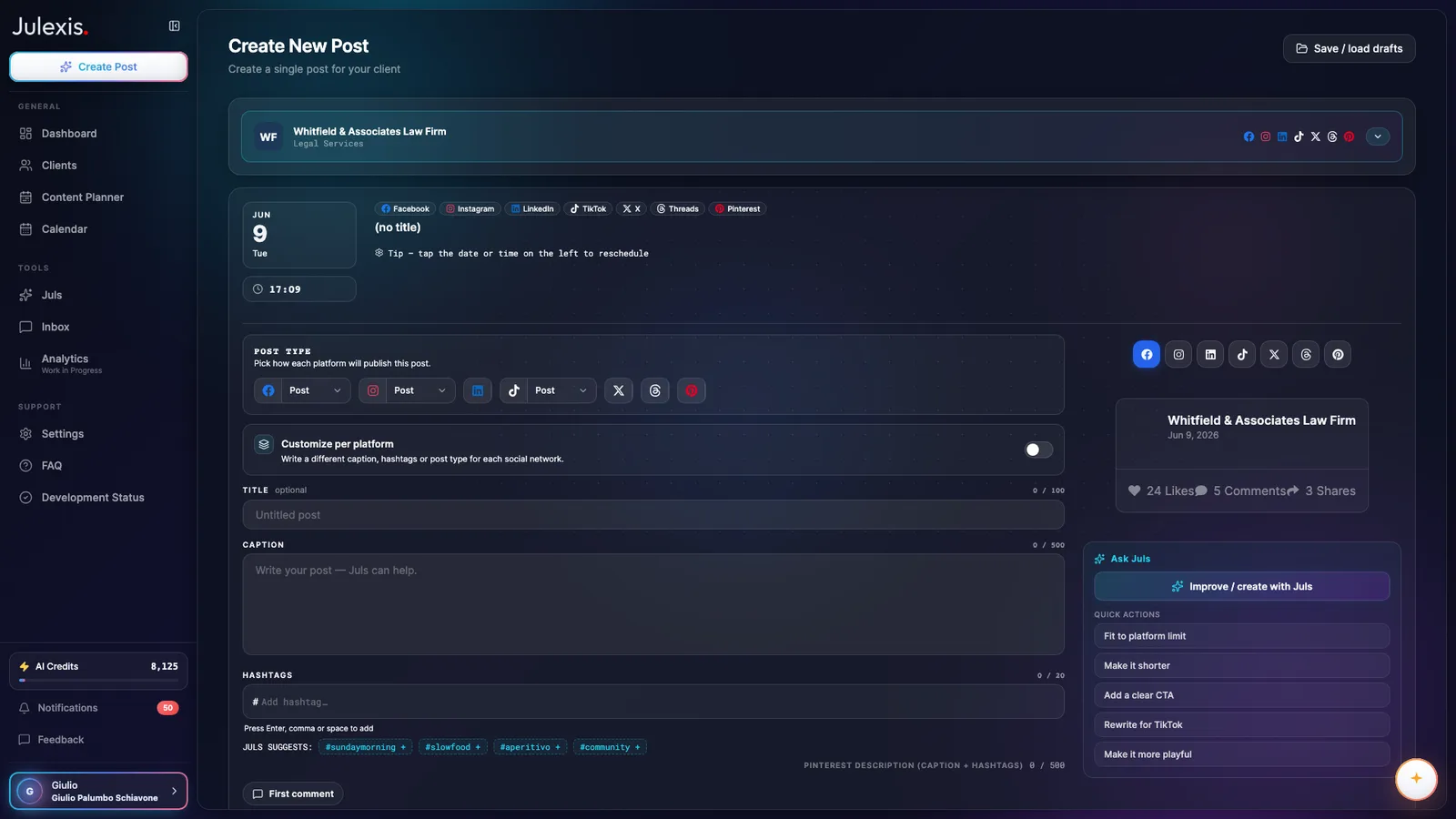The height and width of the screenshot is (819, 1456).
Task: Click Save / load drafts button
Action: point(1350,49)
